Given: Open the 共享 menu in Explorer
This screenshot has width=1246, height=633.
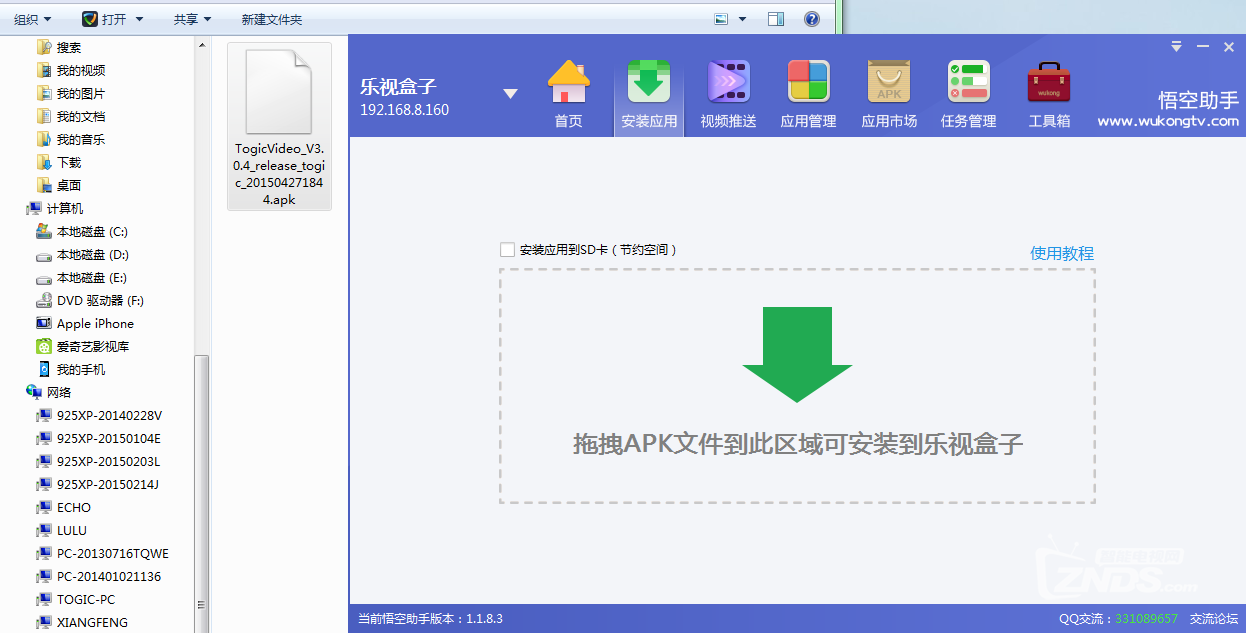Looking at the screenshot, I should (192, 19).
